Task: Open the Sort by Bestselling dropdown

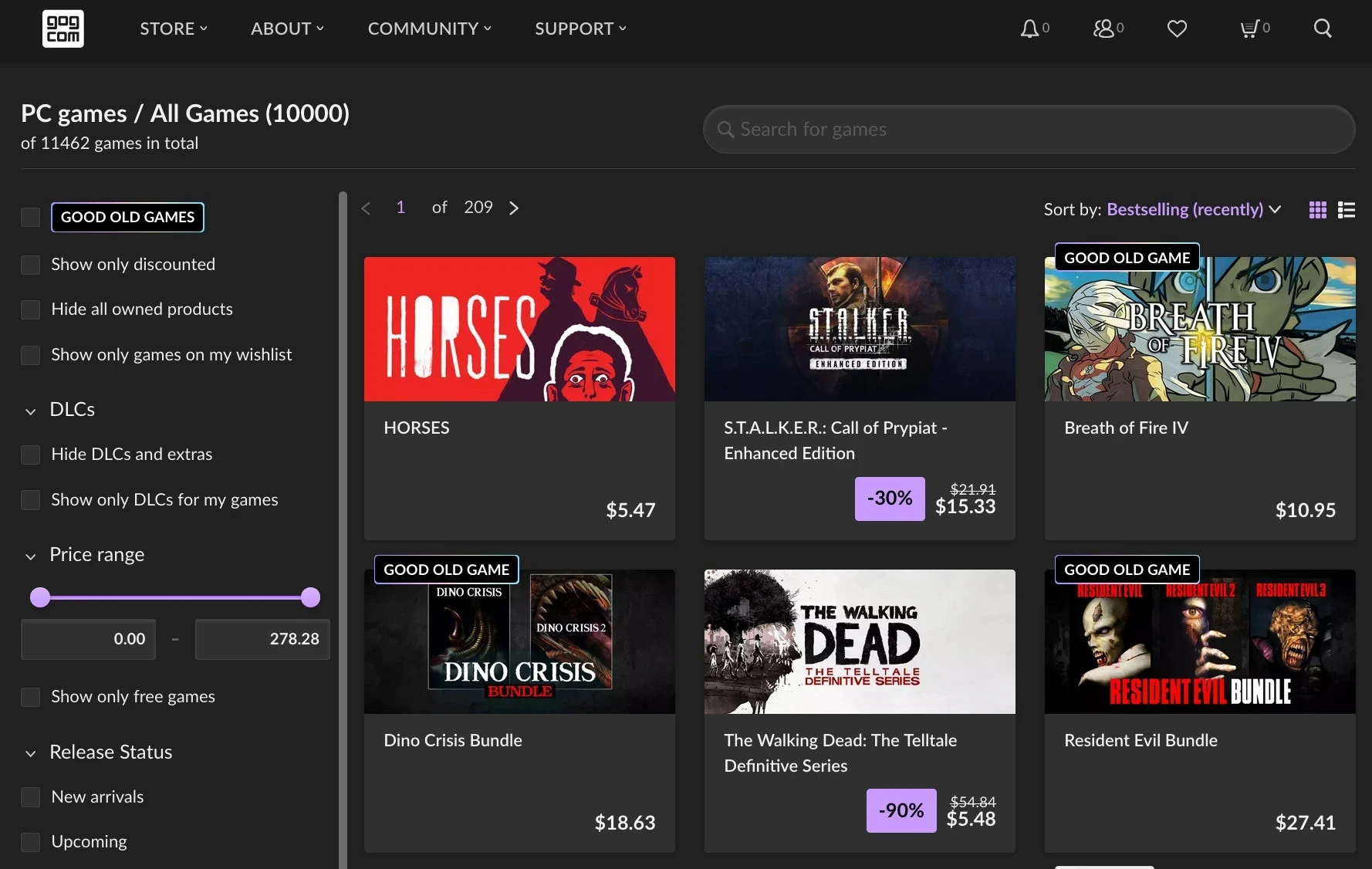Action: click(1193, 209)
